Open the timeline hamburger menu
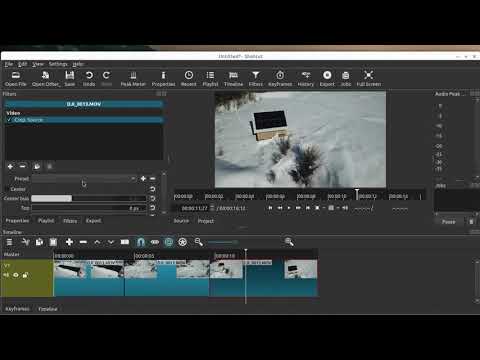 [x=9, y=242]
